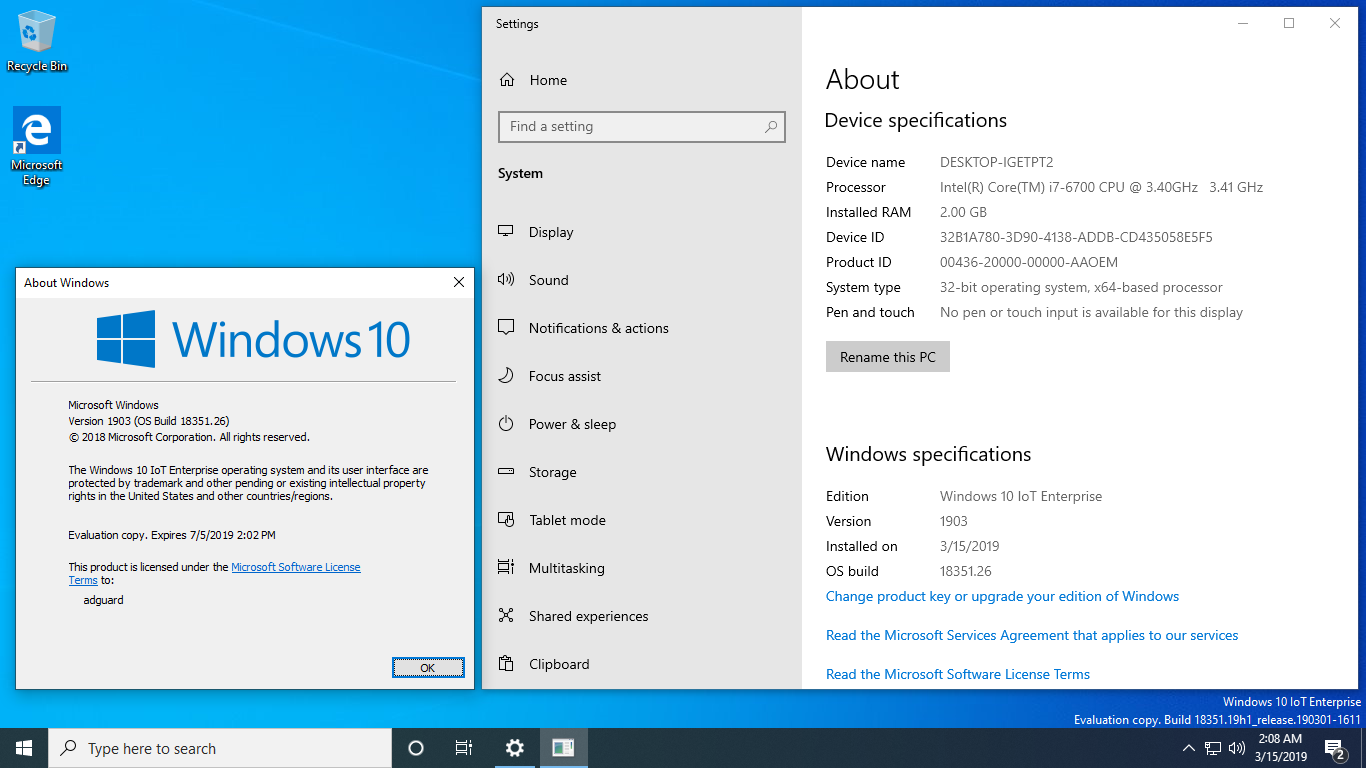
Task: Click the Find a setting field
Action: click(x=642, y=127)
